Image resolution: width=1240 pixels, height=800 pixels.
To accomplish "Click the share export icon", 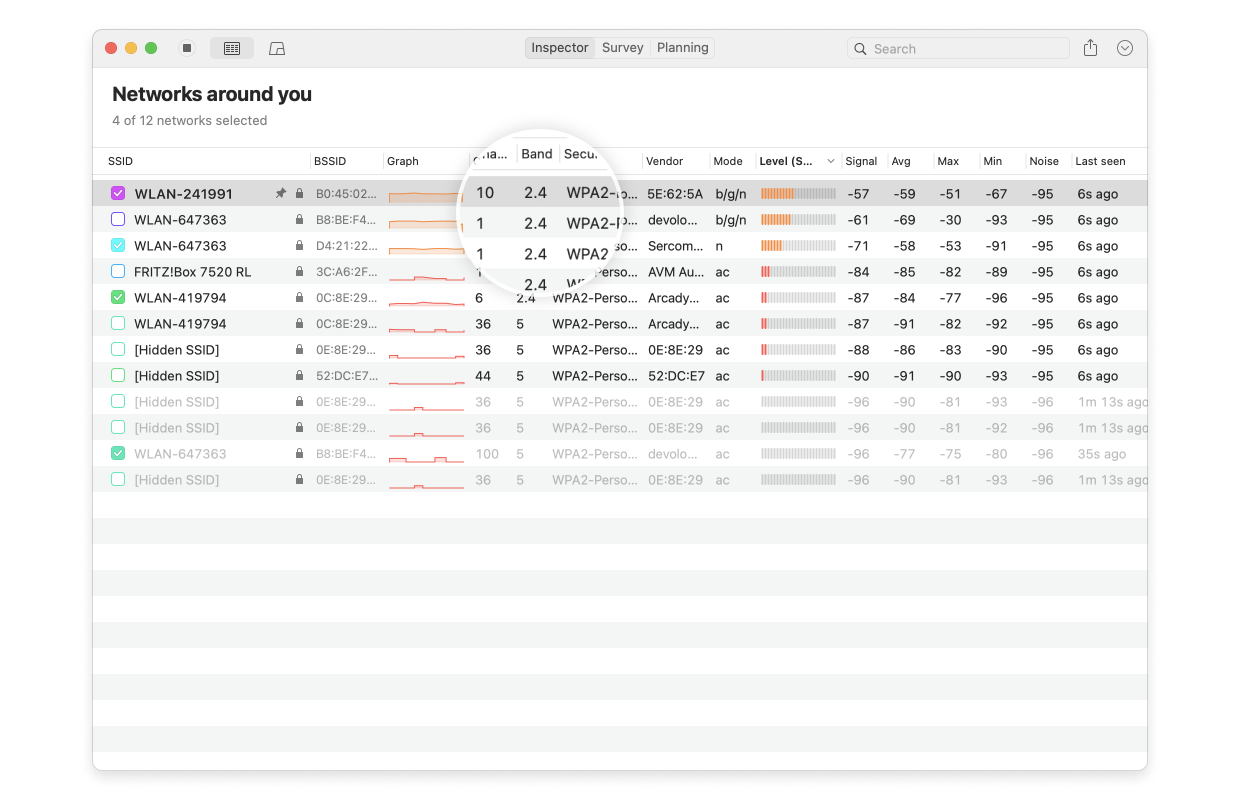I will pos(1090,48).
